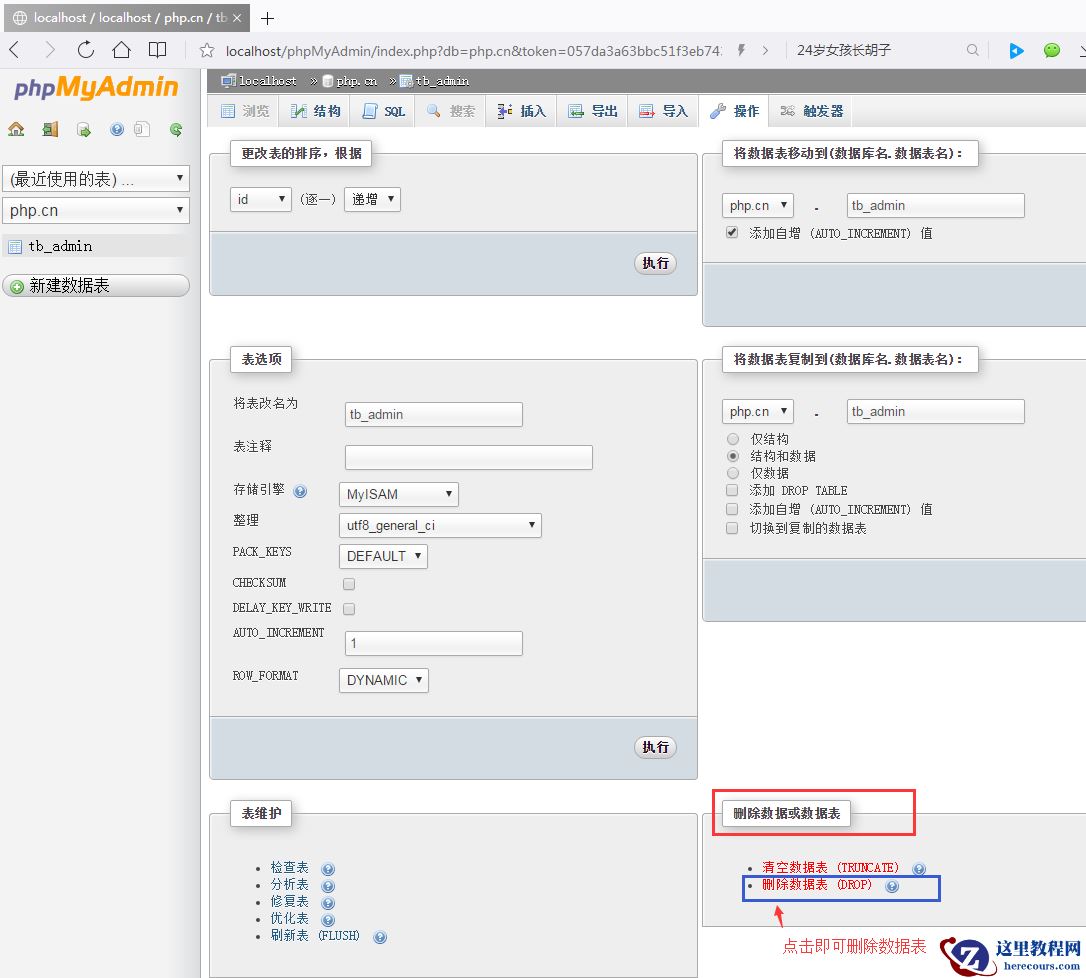This screenshot has height=978, width=1086.
Task: Click lightning speed-mode icon in address bar
Action: coord(741,50)
